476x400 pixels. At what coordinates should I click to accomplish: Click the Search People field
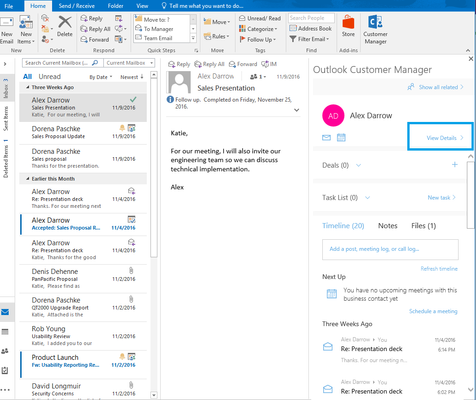(x=311, y=18)
